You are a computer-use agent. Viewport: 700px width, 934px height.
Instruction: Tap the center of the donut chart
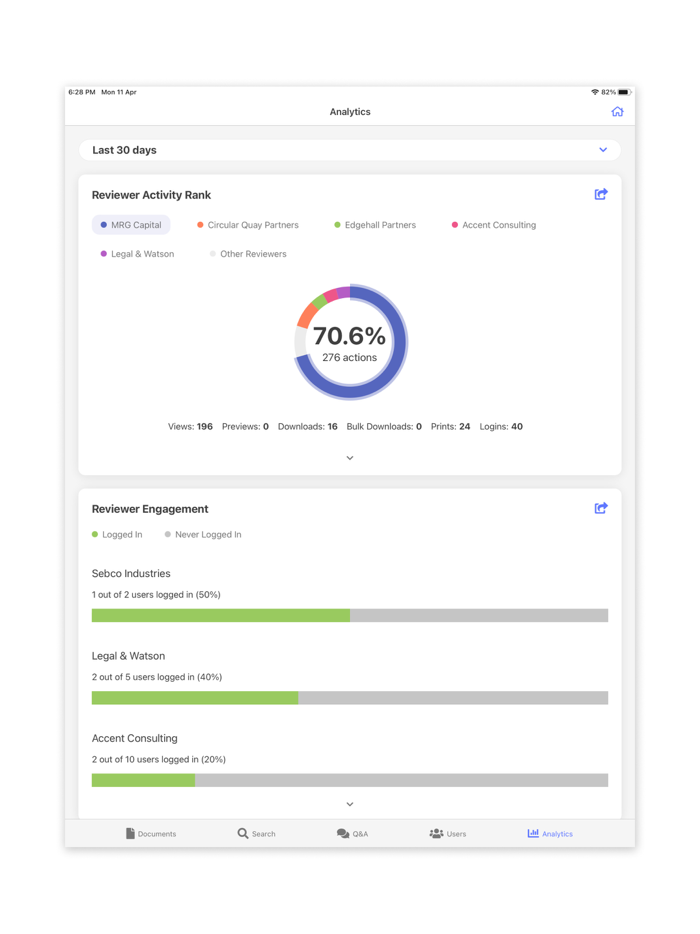click(350, 342)
